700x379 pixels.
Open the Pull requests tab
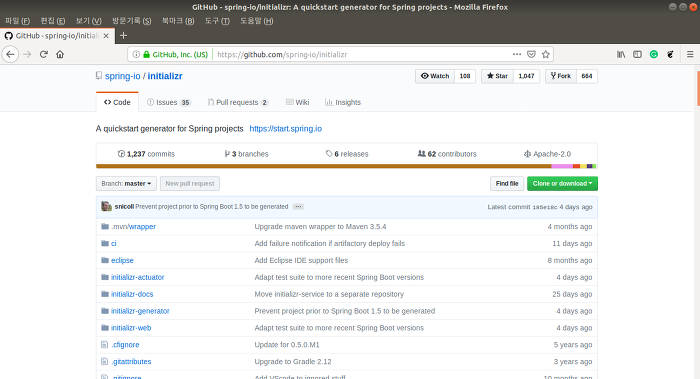tap(238, 102)
